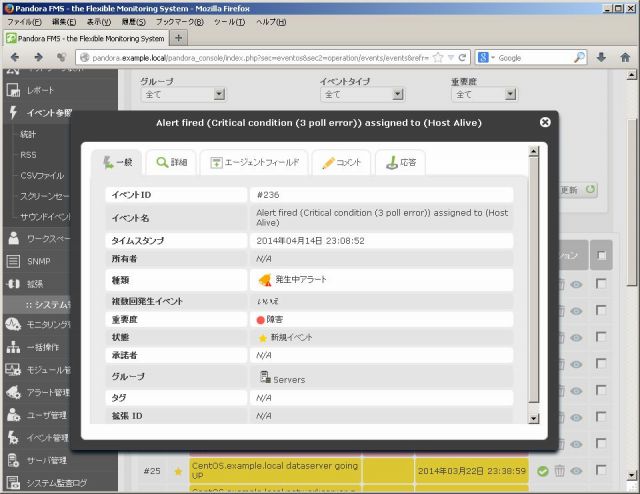Viewport: 640px width, 494px height.
Task: Open イベント参照 sidebar section
Action: (x=49, y=113)
